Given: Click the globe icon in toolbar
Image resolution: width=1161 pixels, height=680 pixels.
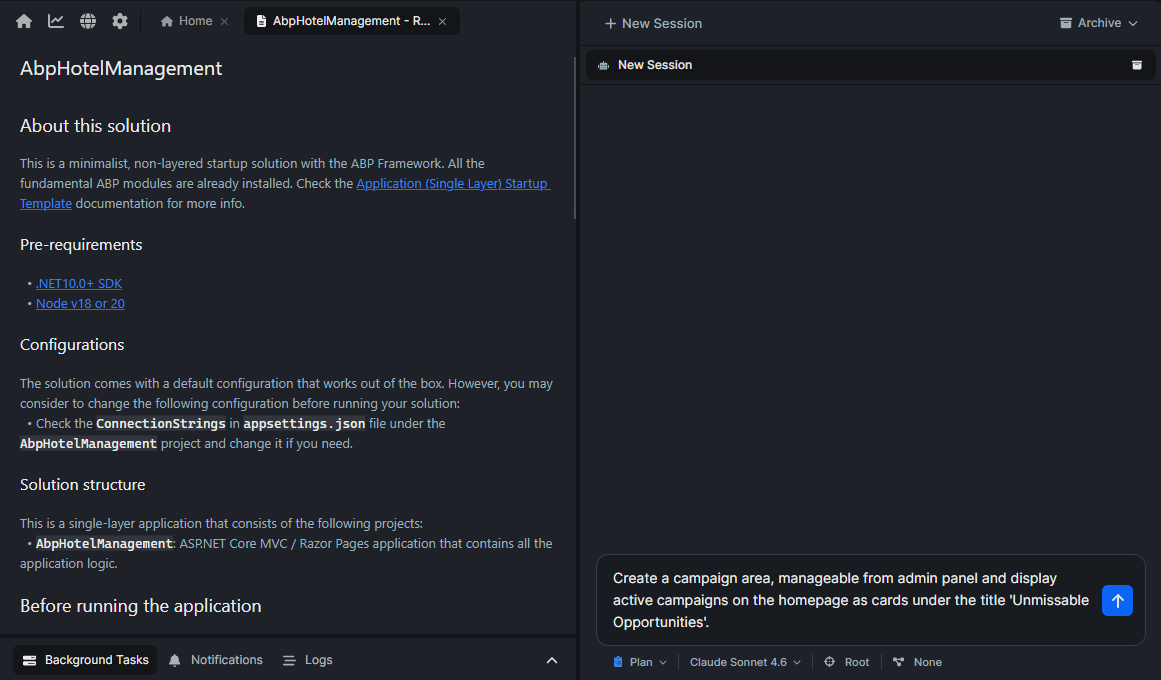Looking at the screenshot, I should pos(87,21).
